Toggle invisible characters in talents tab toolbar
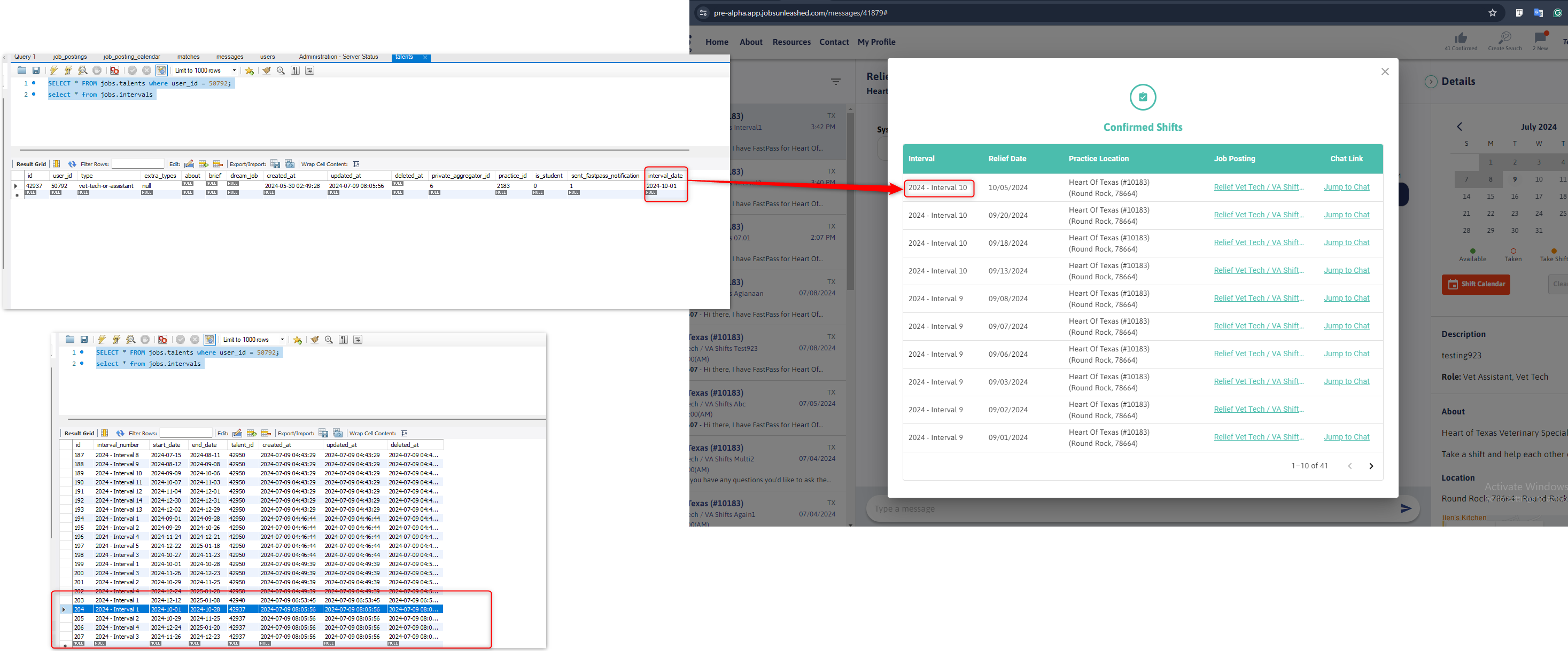1568x651 pixels. [x=295, y=70]
